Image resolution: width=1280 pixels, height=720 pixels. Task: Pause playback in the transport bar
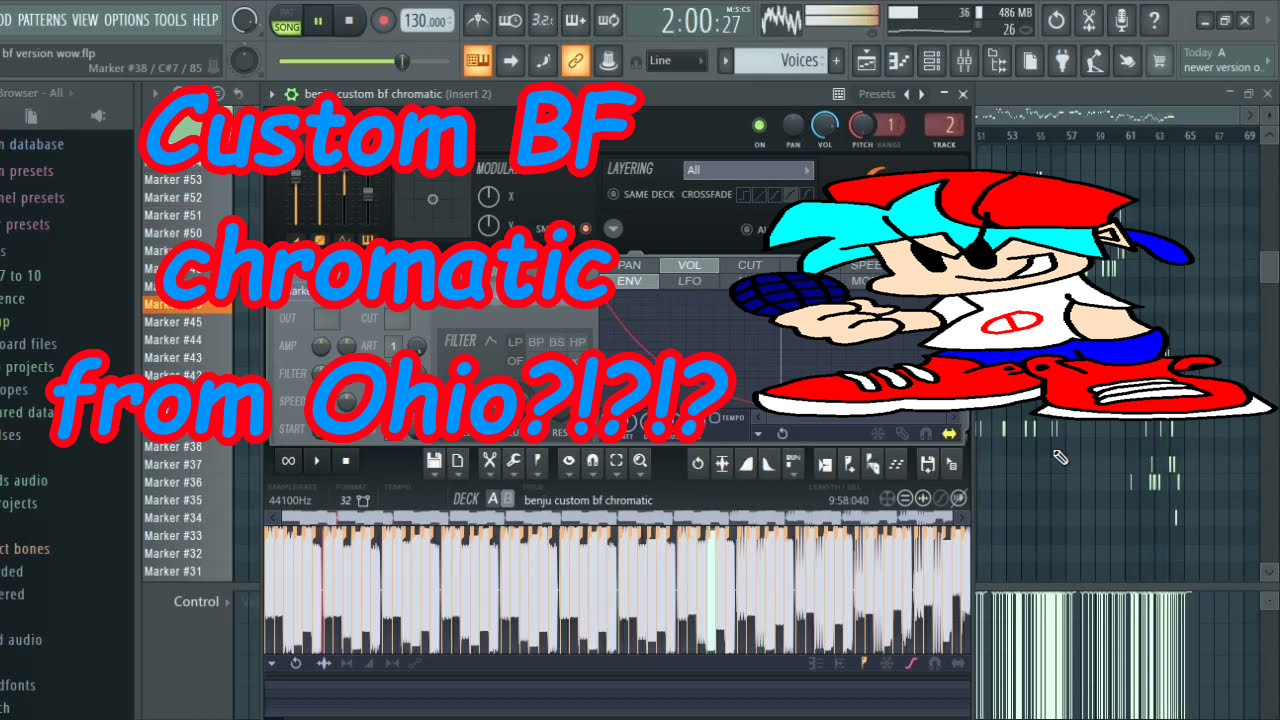[x=319, y=20]
